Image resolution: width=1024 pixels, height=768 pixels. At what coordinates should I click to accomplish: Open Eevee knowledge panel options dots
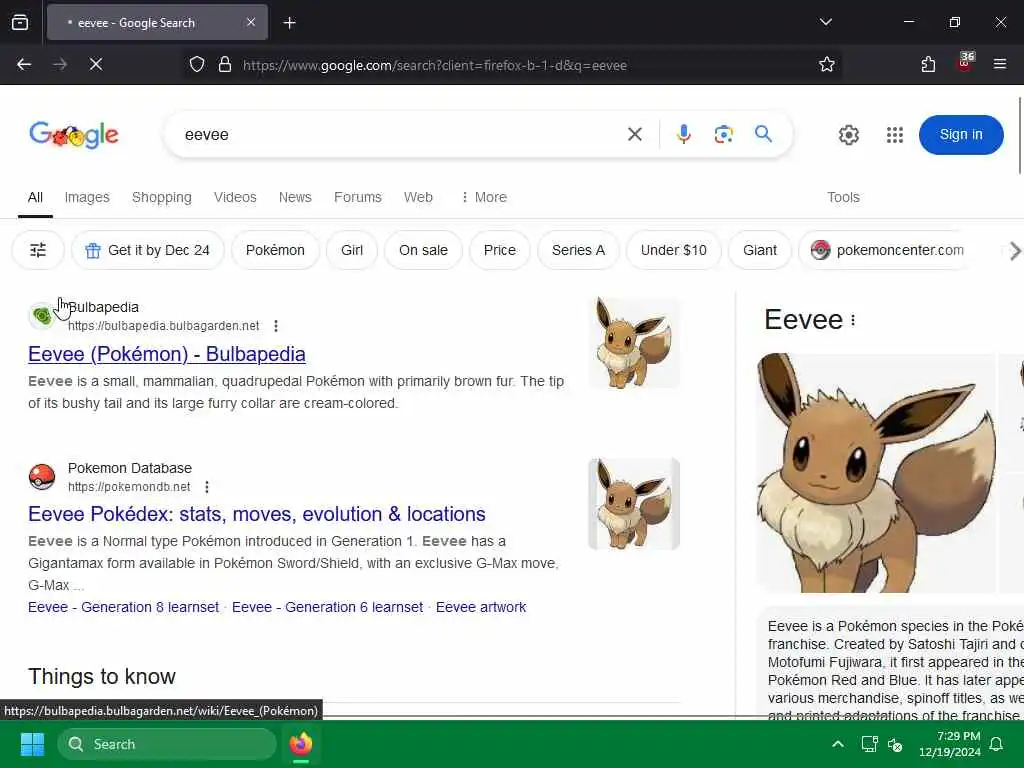(853, 320)
